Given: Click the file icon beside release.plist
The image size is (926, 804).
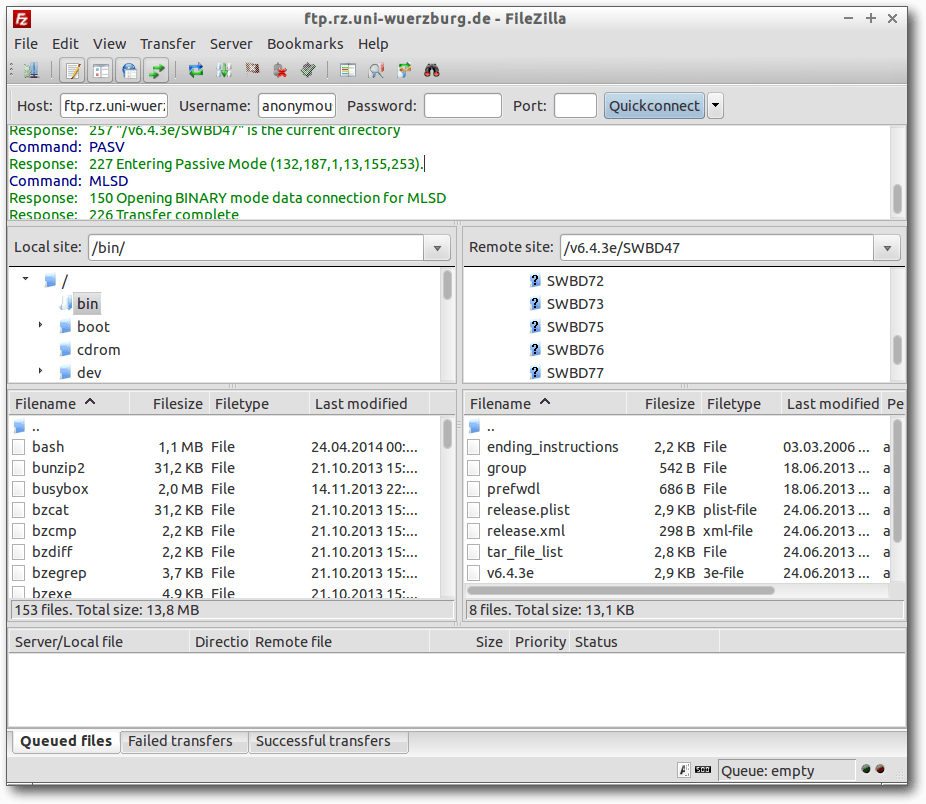Looking at the screenshot, I should point(474,510).
